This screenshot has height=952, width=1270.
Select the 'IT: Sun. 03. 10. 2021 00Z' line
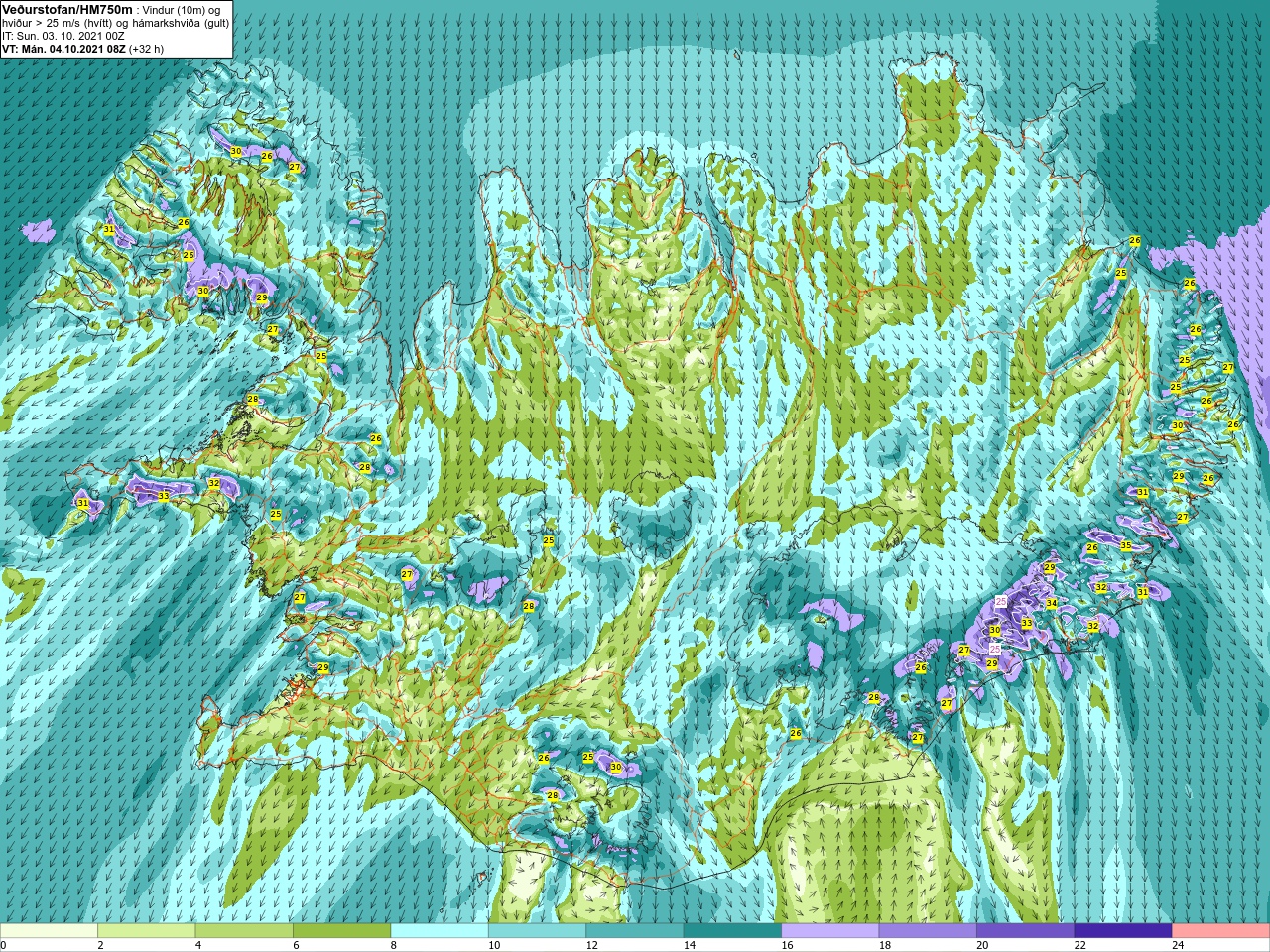click(x=63, y=35)
